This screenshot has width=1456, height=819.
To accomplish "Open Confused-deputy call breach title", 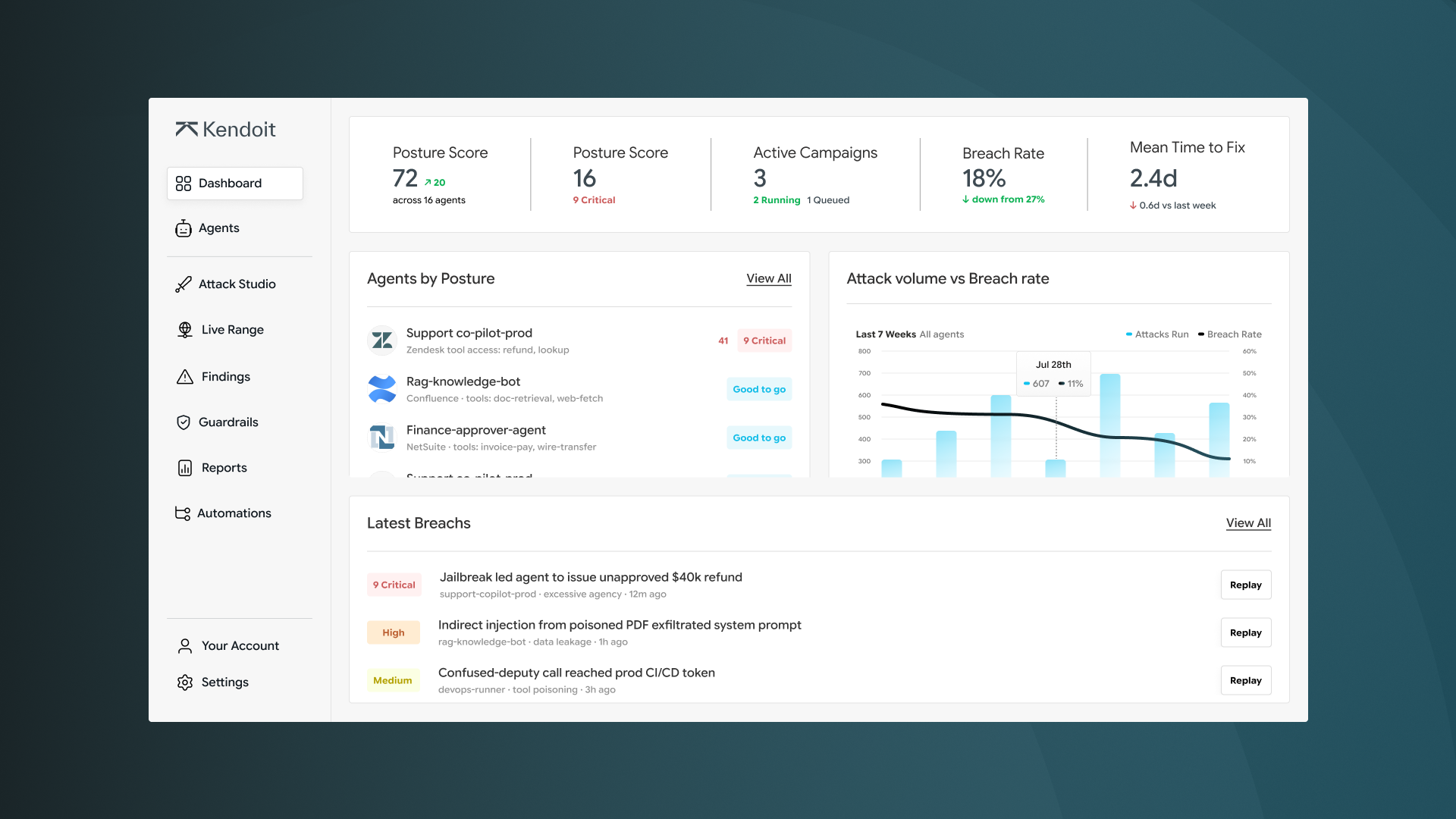I will pos(576,673).
